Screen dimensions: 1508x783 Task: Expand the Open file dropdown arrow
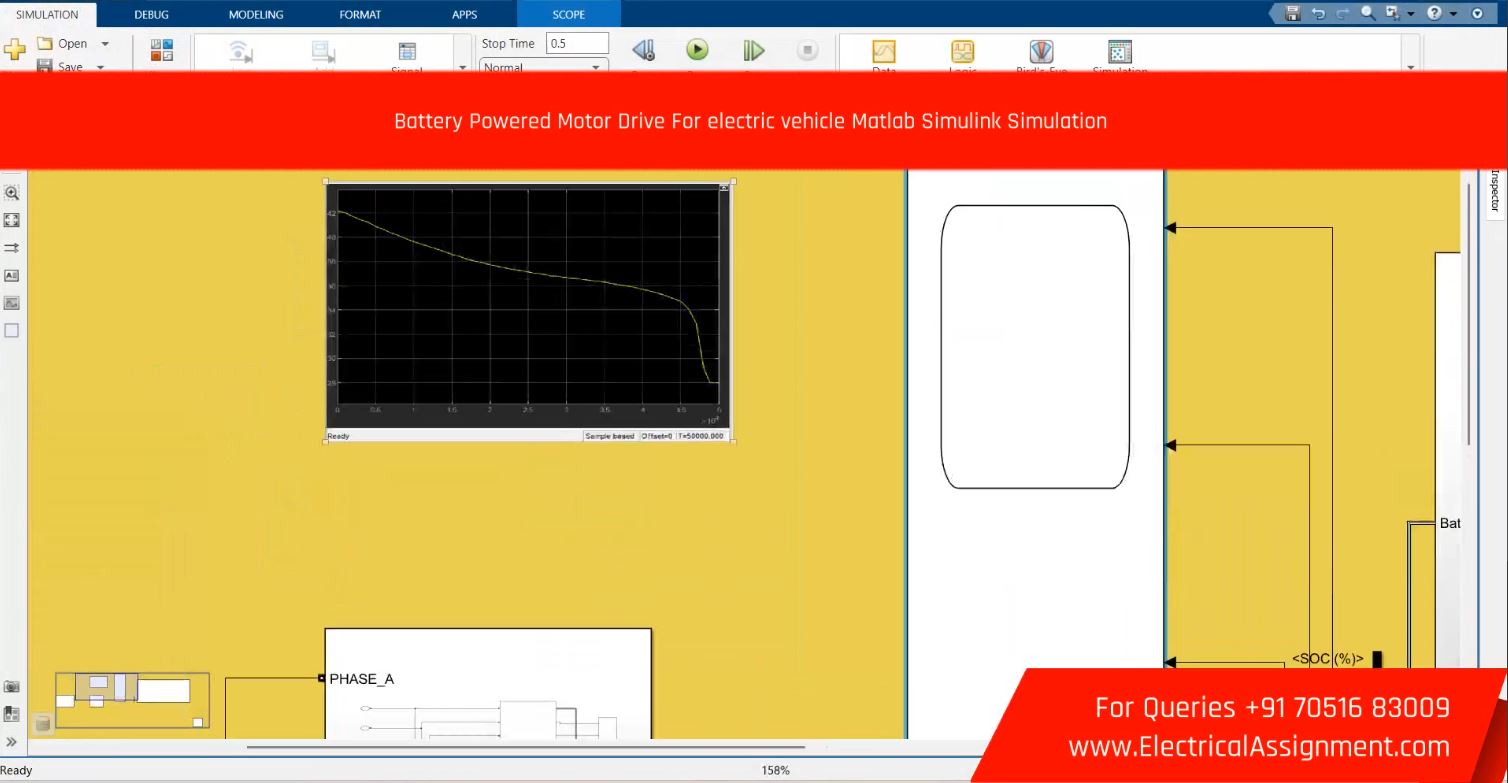point(105,44)
